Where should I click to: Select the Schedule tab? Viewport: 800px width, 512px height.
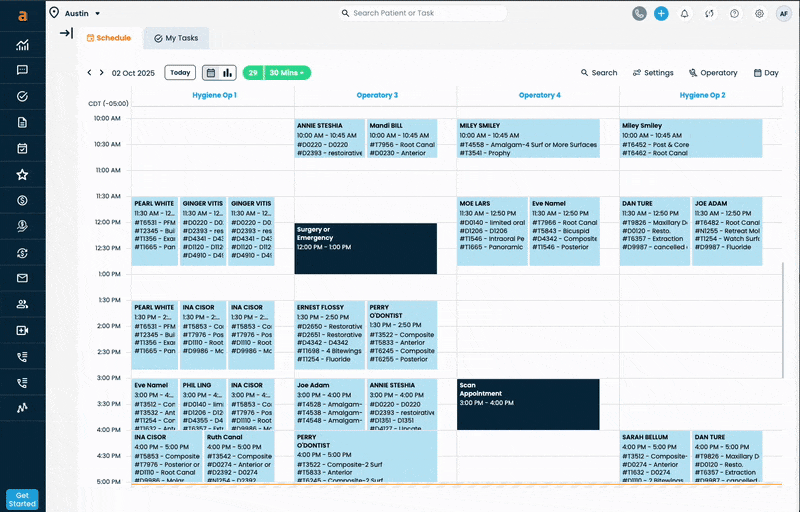109,37
